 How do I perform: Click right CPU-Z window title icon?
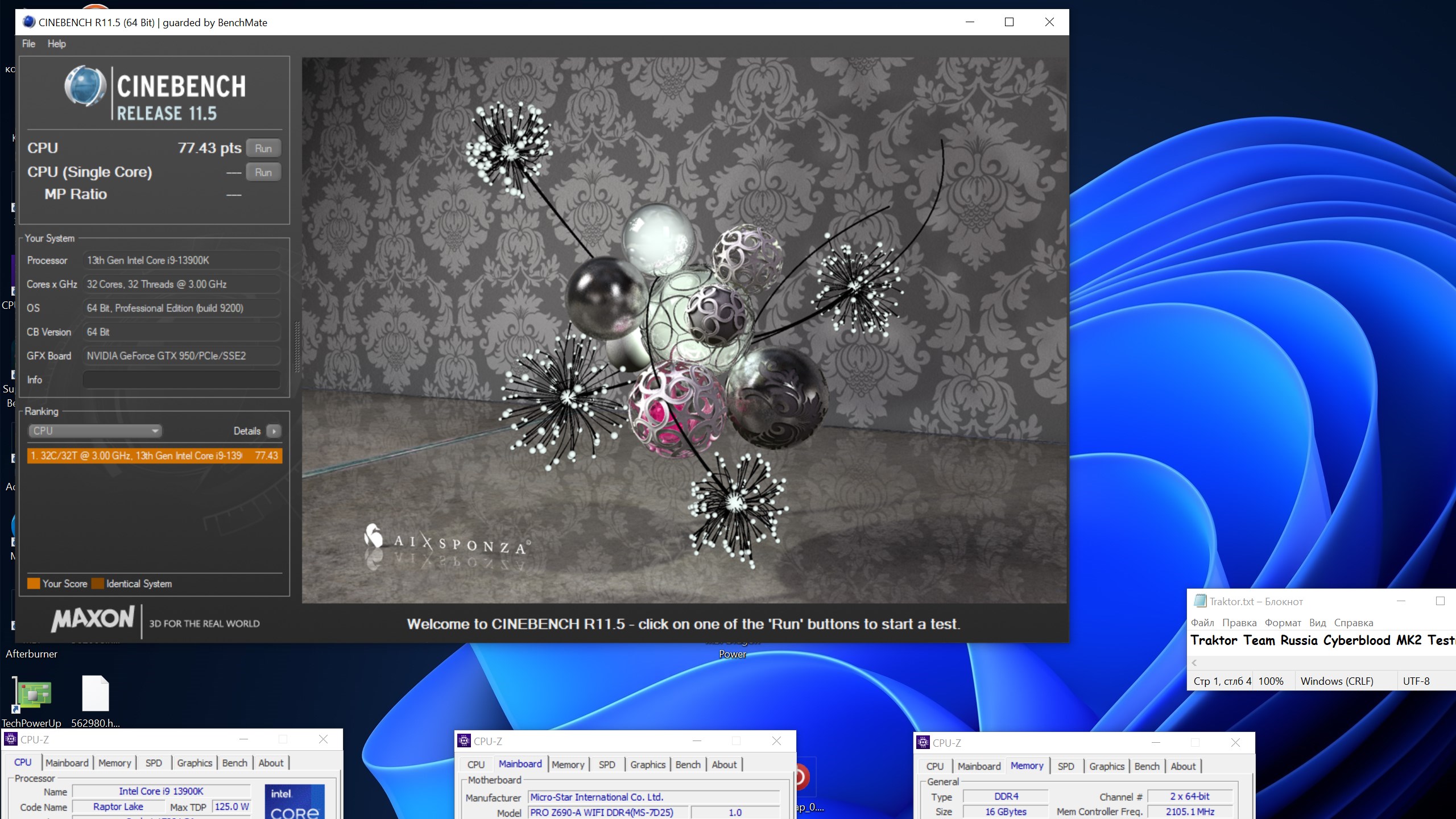[x=923, y=743]
